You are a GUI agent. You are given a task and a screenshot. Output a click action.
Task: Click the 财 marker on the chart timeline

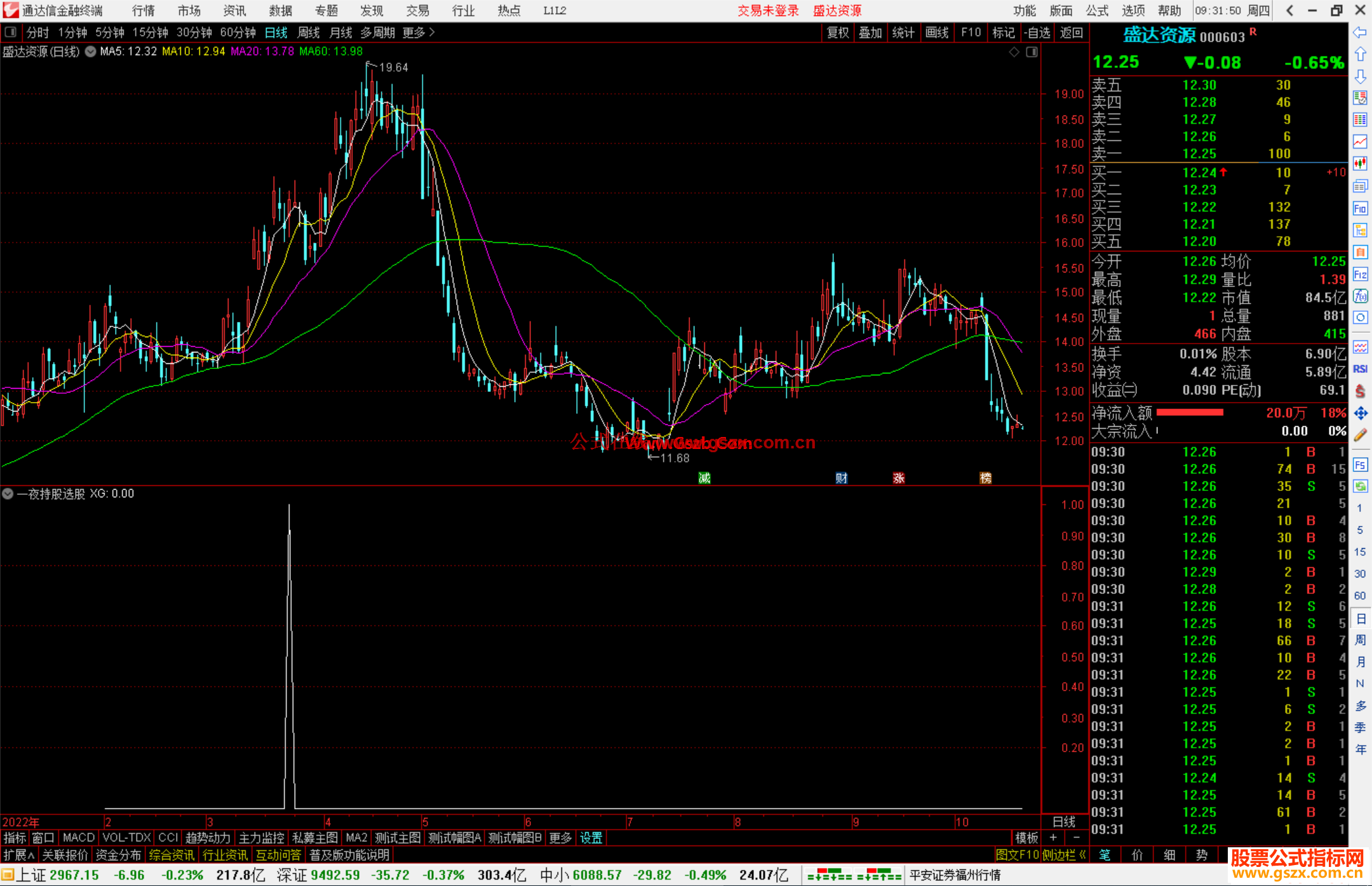click(841, 478)
